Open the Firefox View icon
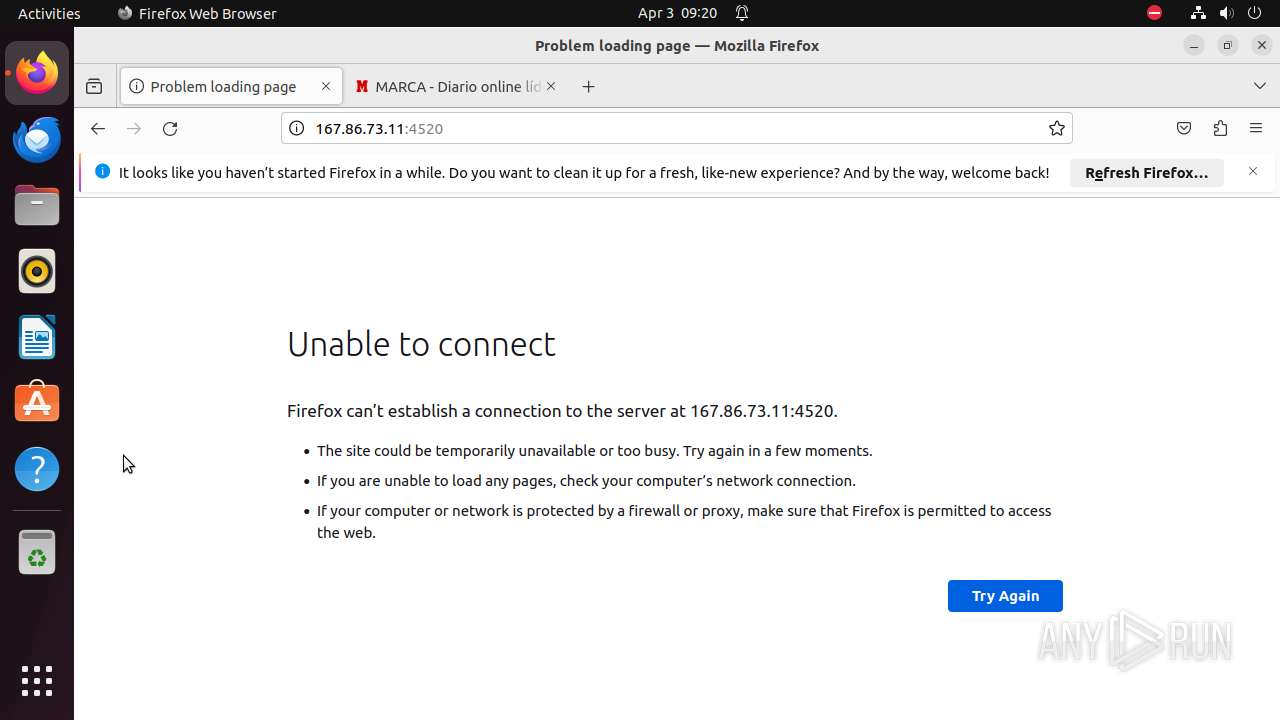This screenshot has width=1280, height=720. coord(94,87)
